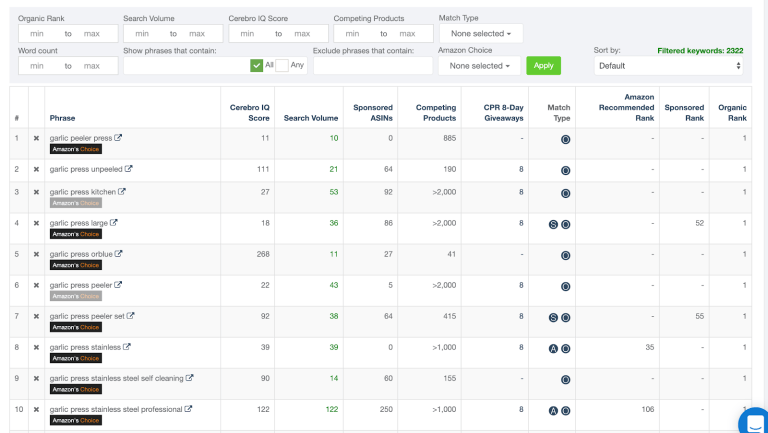Click the S match badge for garlic press peeler set
The height and width of the screenshot is (433, 768).
pyautogui.click(x=553, y=317)
